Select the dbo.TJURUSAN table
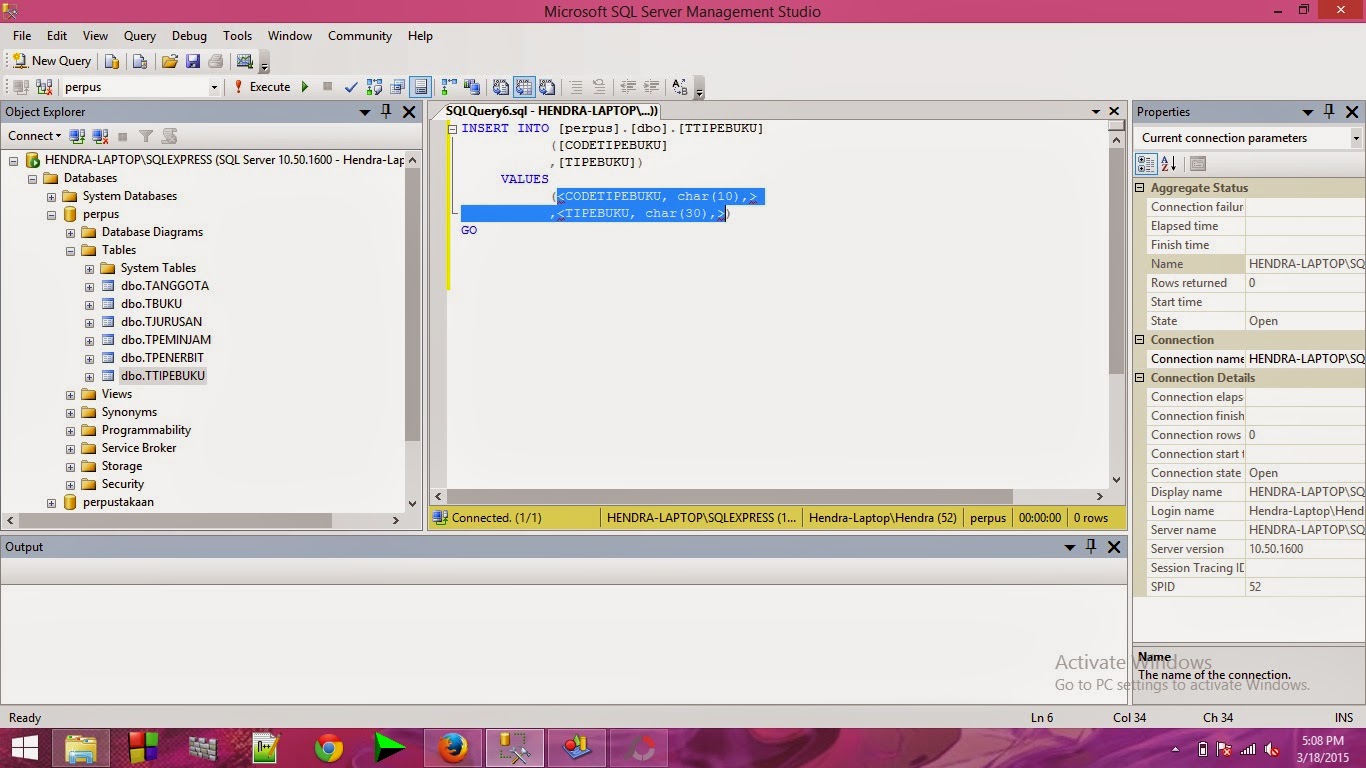Screen dimensions: 1366x768 pos(161,322)
